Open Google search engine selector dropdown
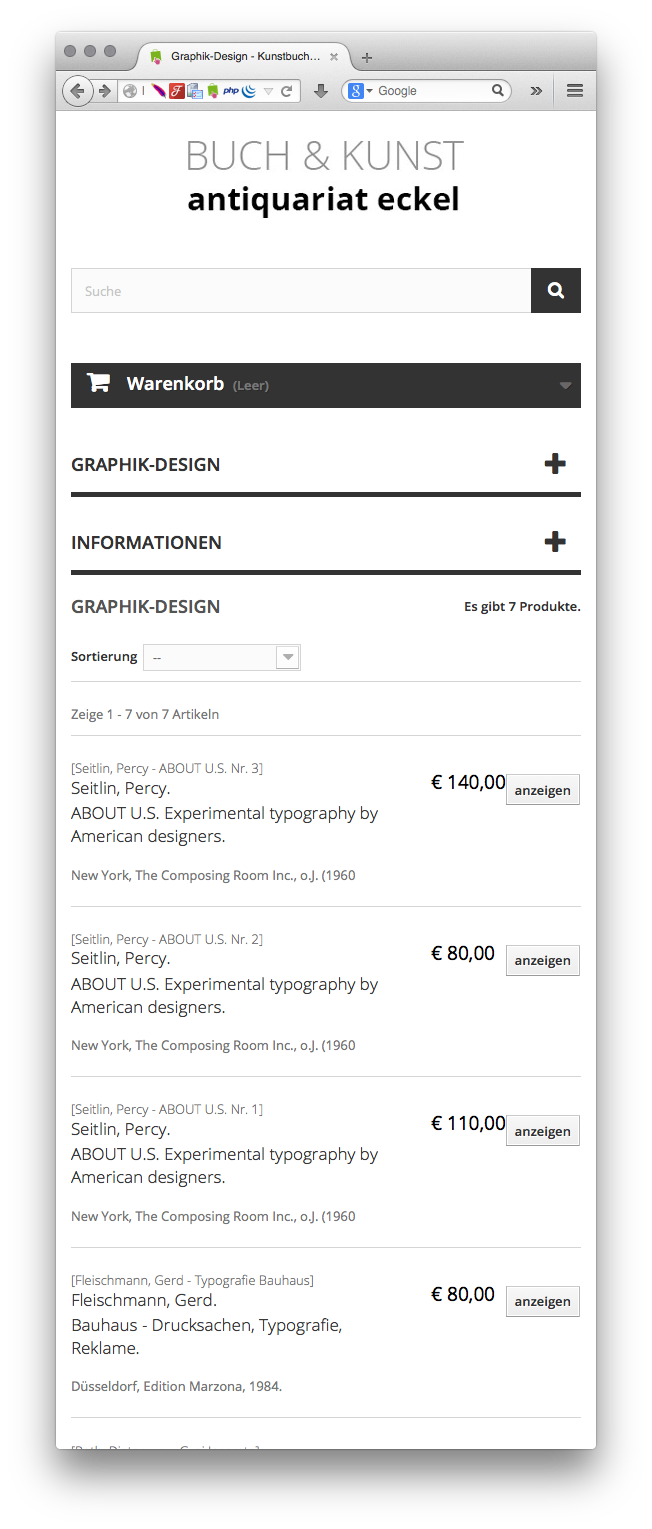The width and height of the screenshot is (652, 1529). pos(359,91)
